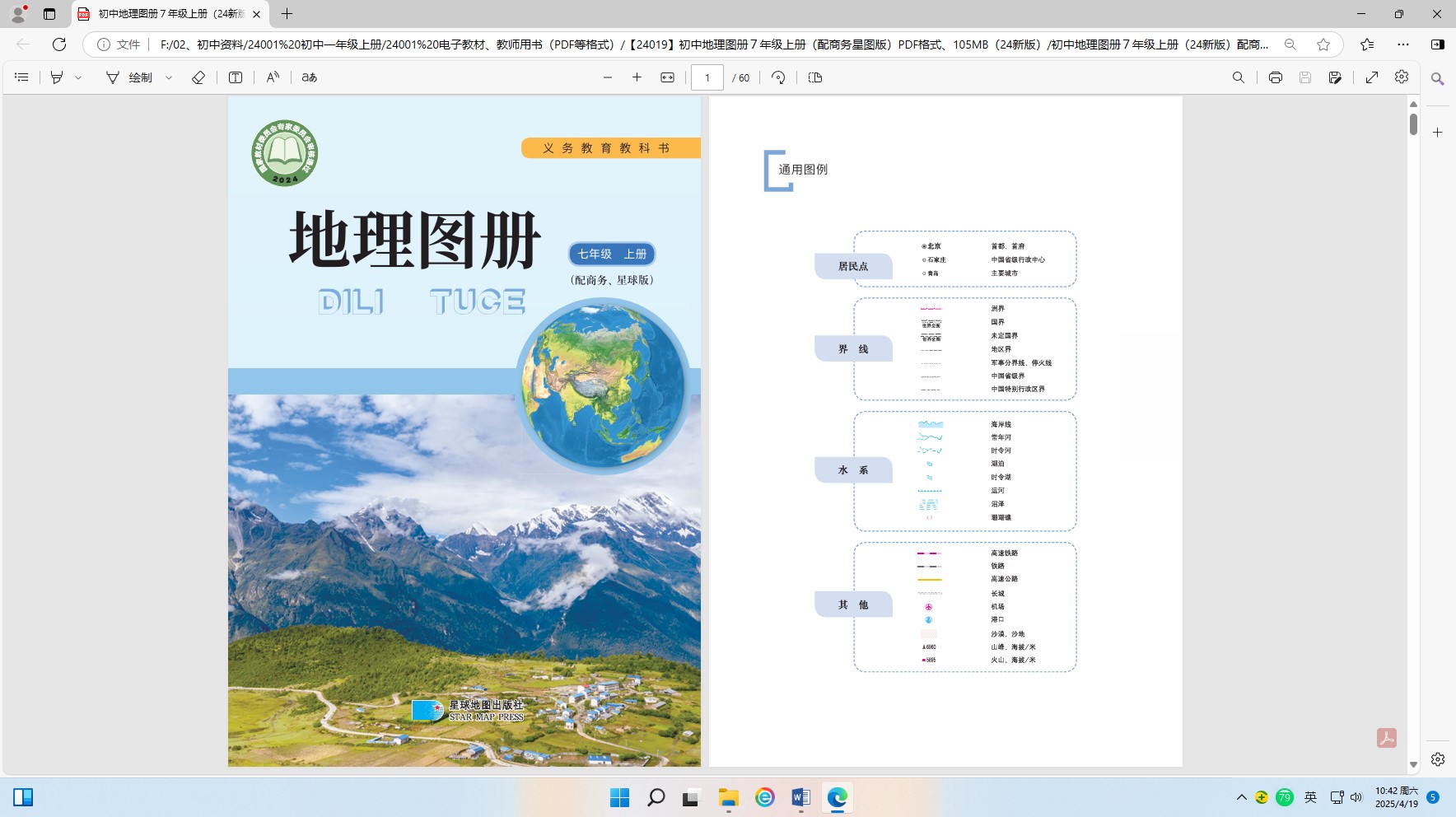Expand the highlight color dropdown arrow

tap(78, 77)
